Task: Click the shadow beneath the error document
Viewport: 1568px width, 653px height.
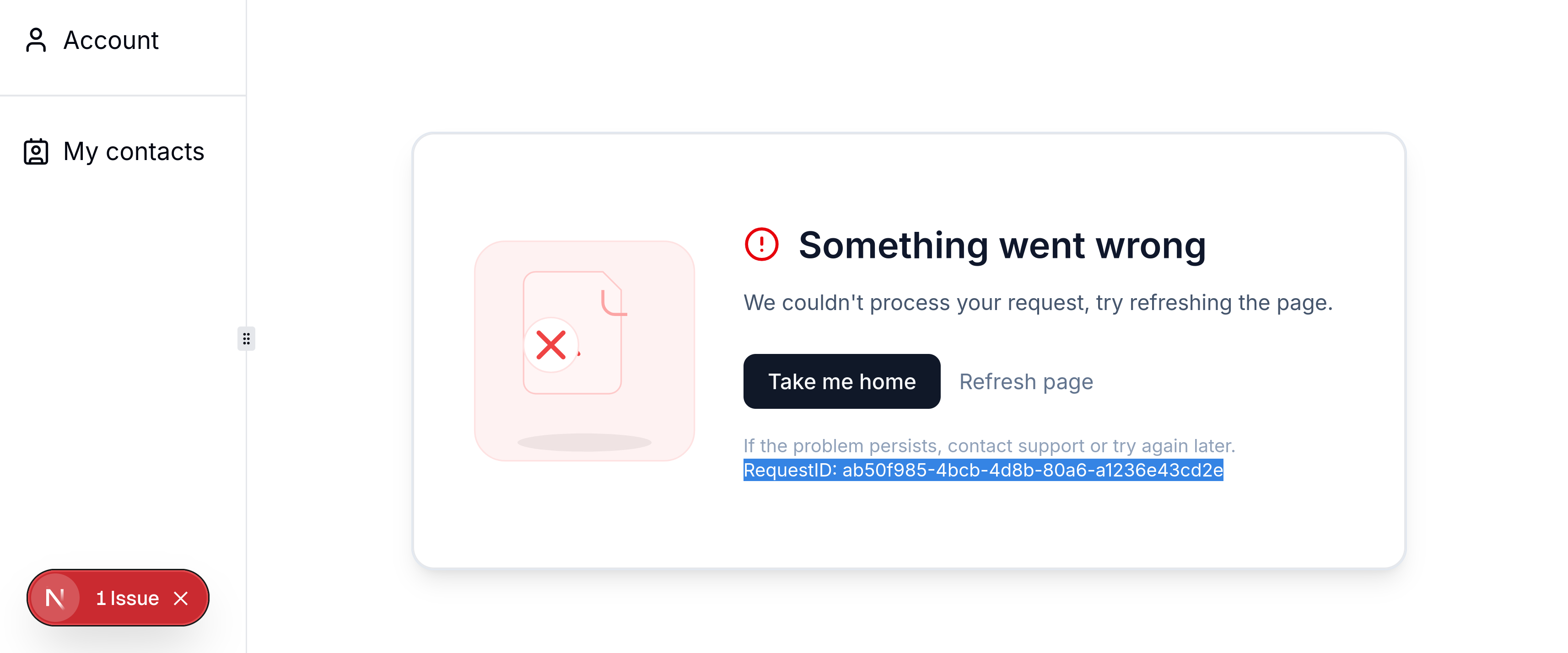Action: coord(584,442)
